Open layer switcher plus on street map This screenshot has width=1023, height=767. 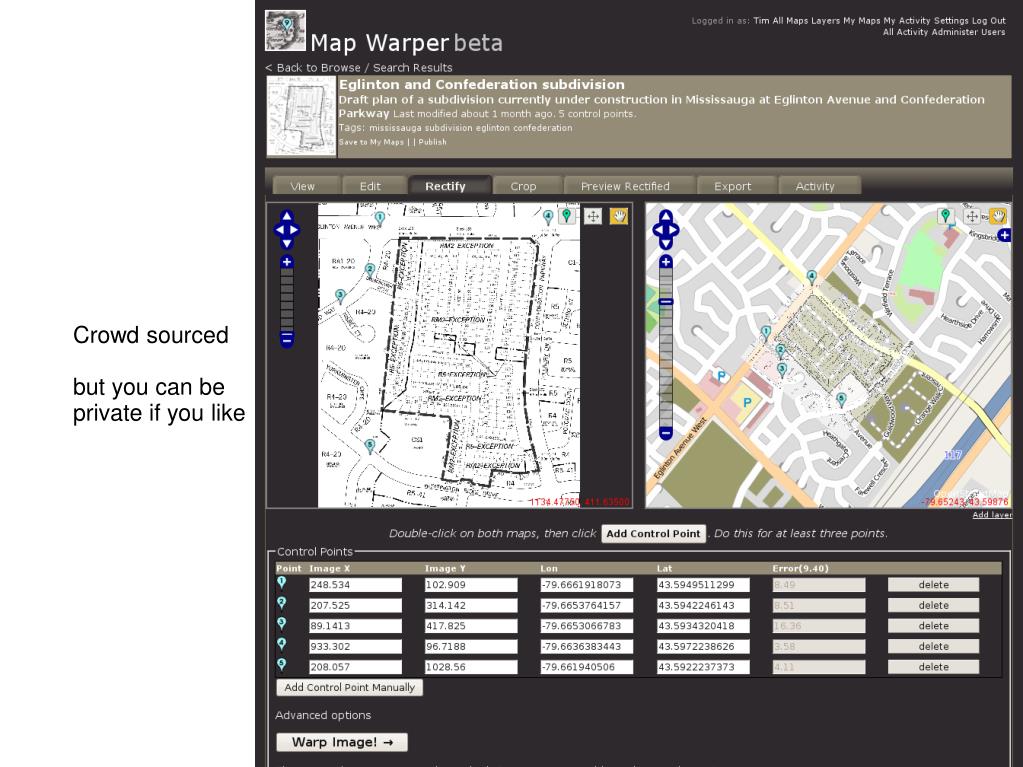[x=1005, y=235]
